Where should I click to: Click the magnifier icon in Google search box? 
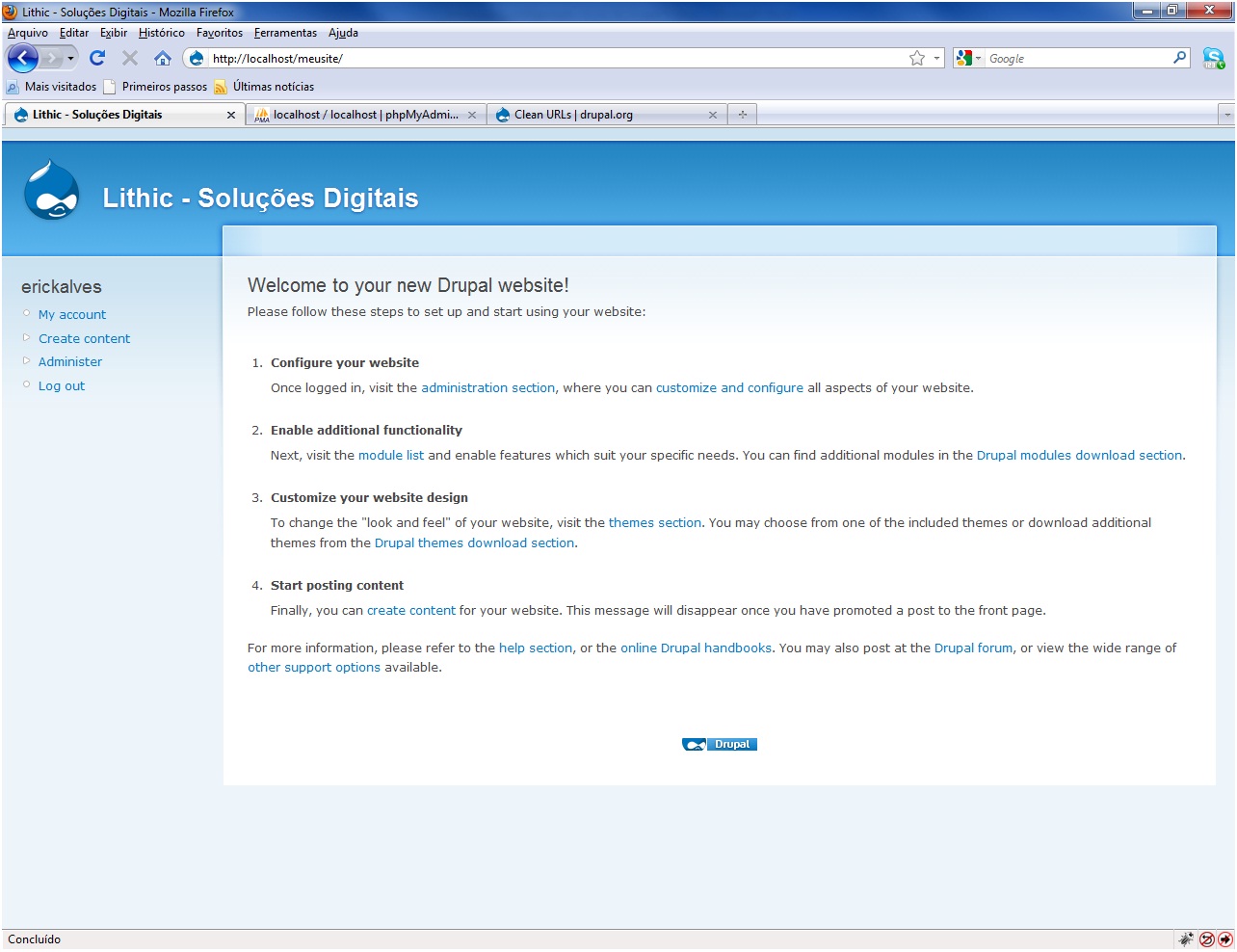point(1179,59)
